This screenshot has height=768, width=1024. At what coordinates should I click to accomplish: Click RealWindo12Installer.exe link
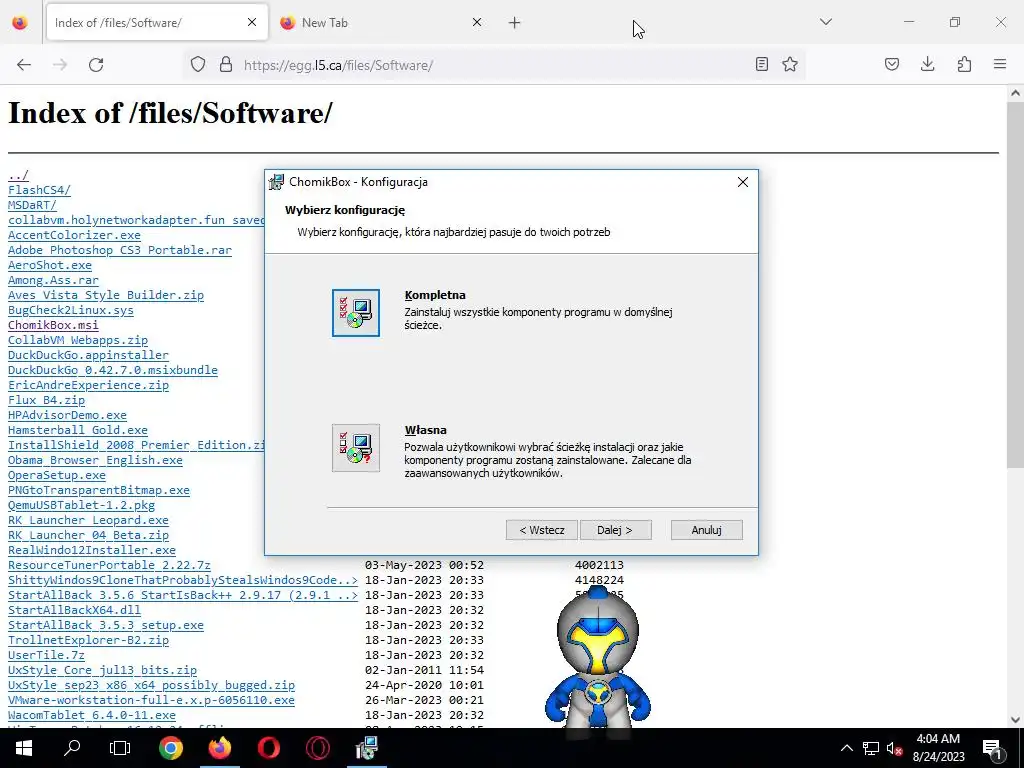[x=91, y=551]
